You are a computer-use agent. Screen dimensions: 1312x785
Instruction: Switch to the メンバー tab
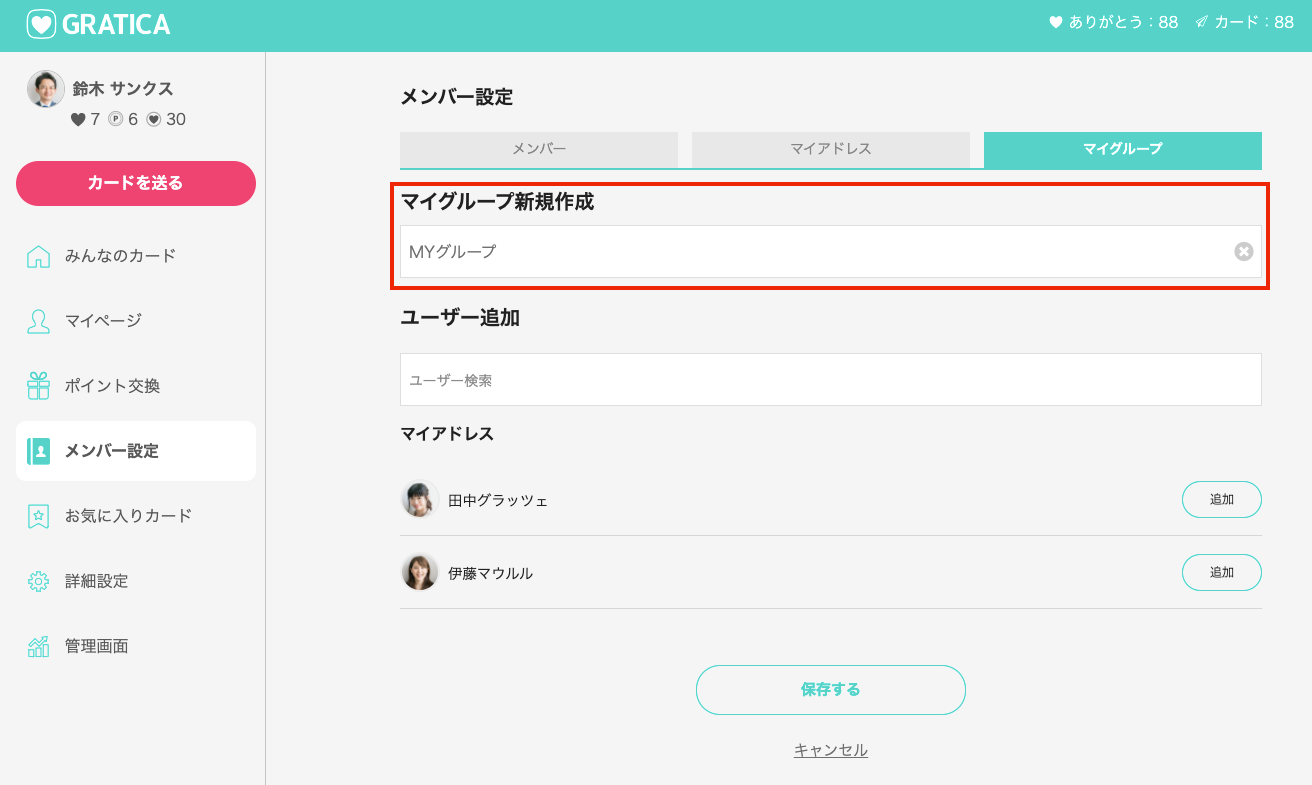(539, 149)
